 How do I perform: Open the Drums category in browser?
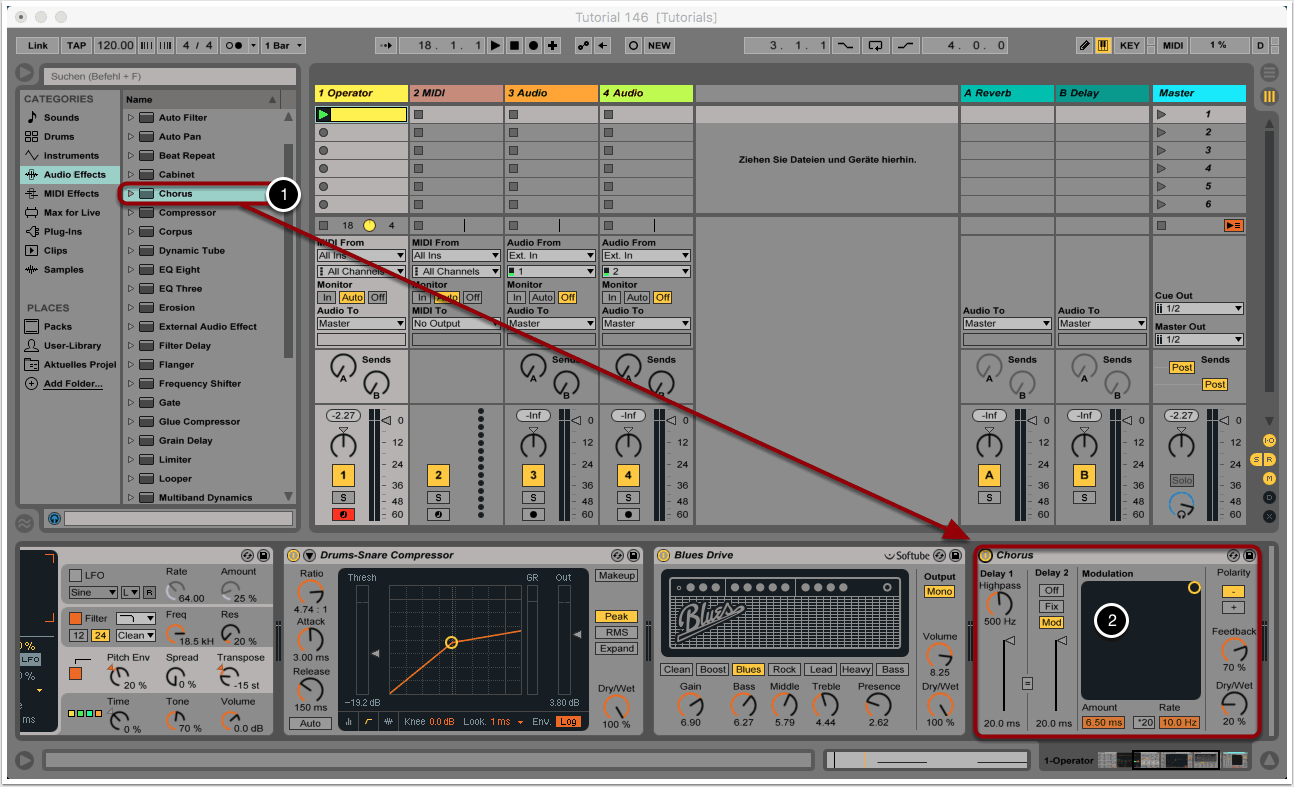59,136
